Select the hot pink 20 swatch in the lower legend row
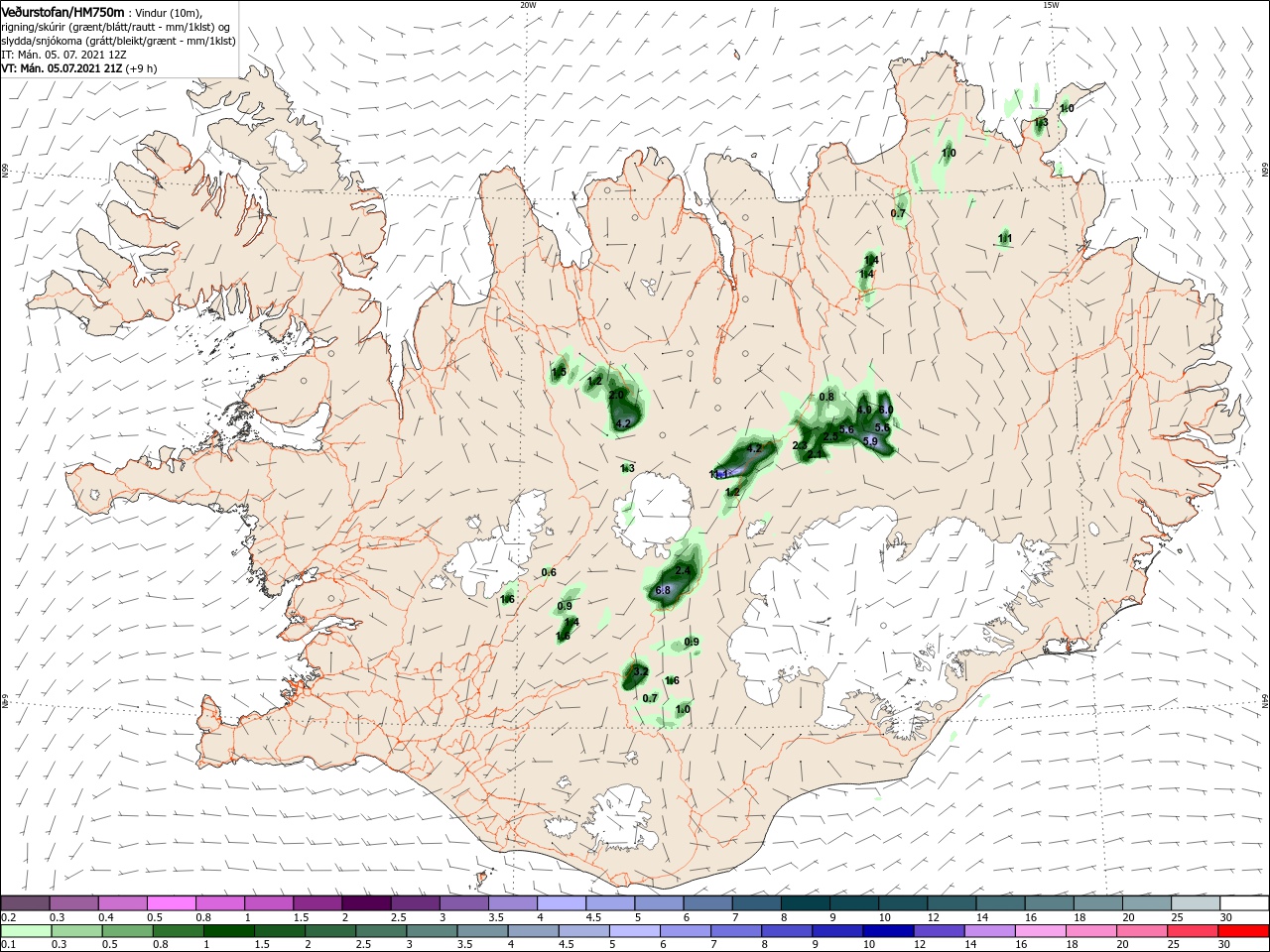 [1143, 932]
